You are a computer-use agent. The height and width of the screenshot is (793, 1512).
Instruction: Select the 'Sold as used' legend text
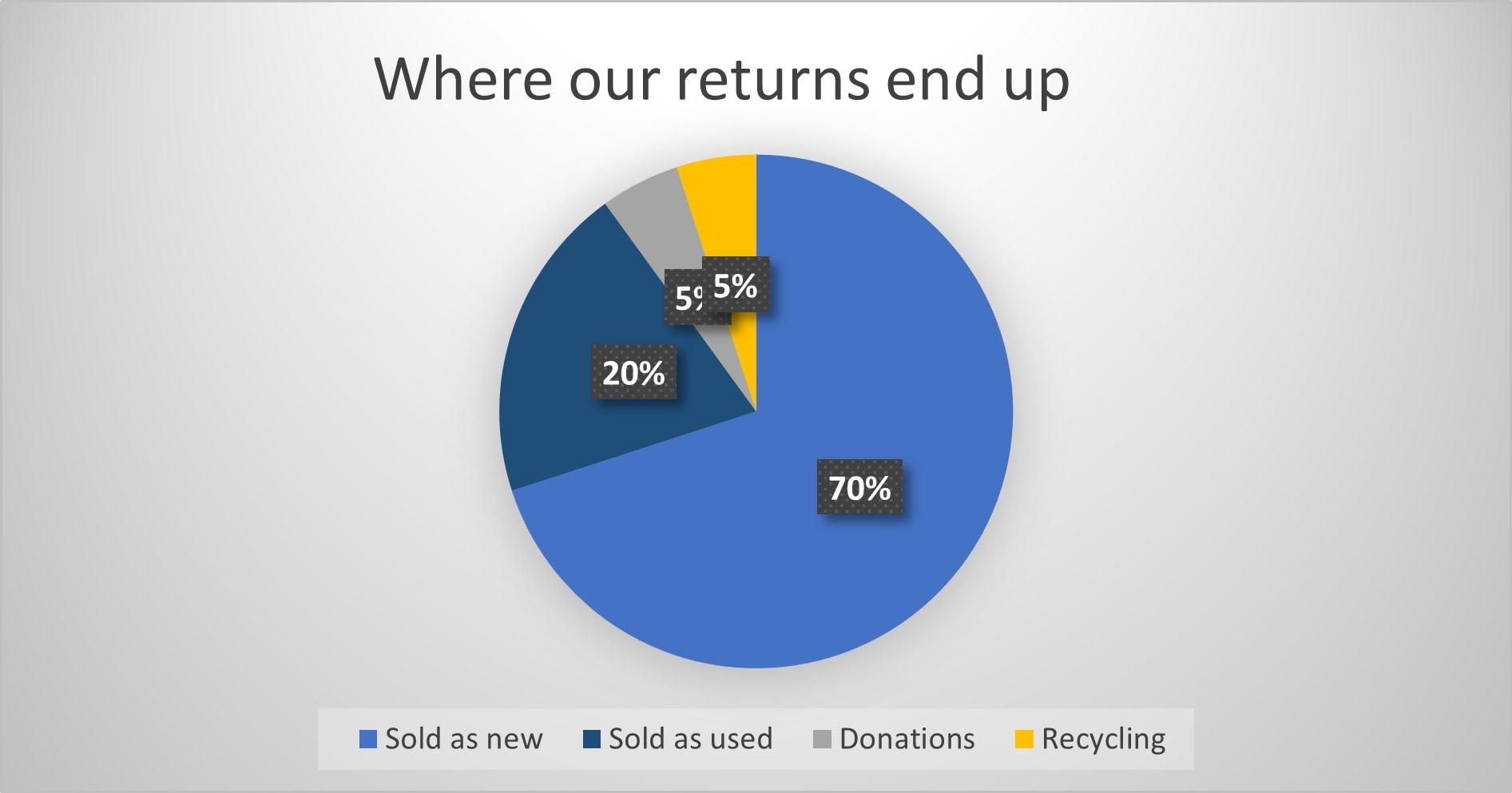click(x=691, y=739)
